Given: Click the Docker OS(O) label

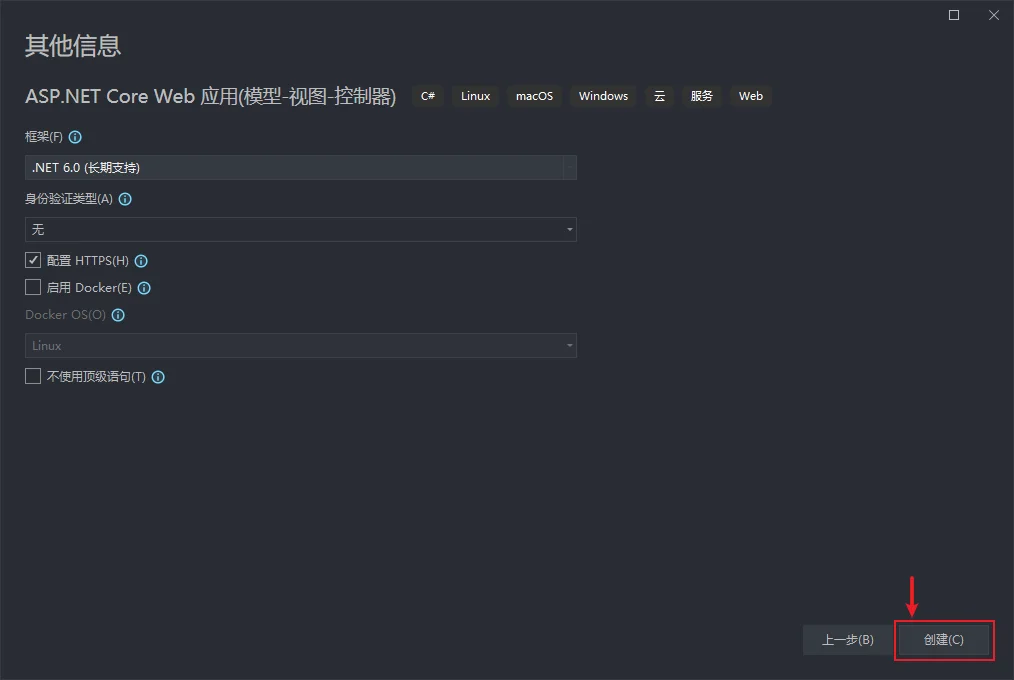Looking at the screenshot, I should (x=65, y=315).
